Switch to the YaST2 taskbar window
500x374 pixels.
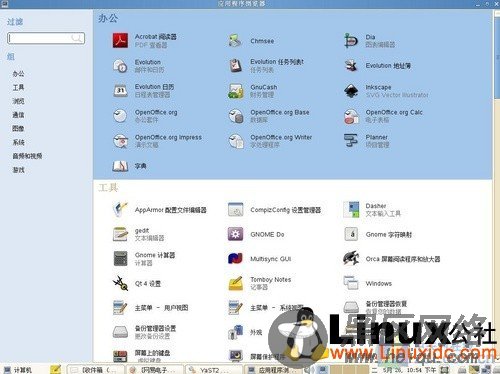[x=213, y=370]
